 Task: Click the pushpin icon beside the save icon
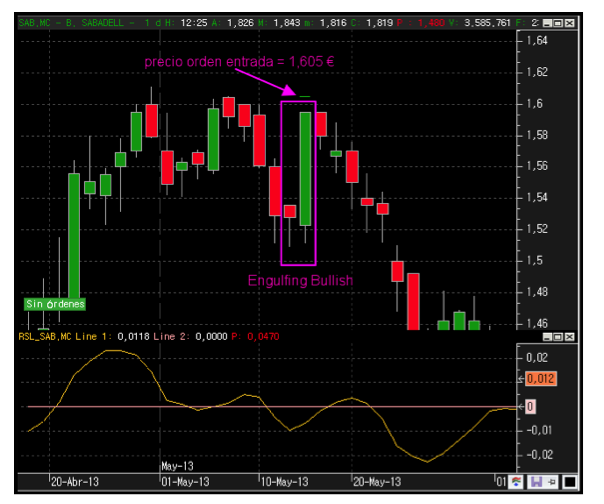(552, 482)
